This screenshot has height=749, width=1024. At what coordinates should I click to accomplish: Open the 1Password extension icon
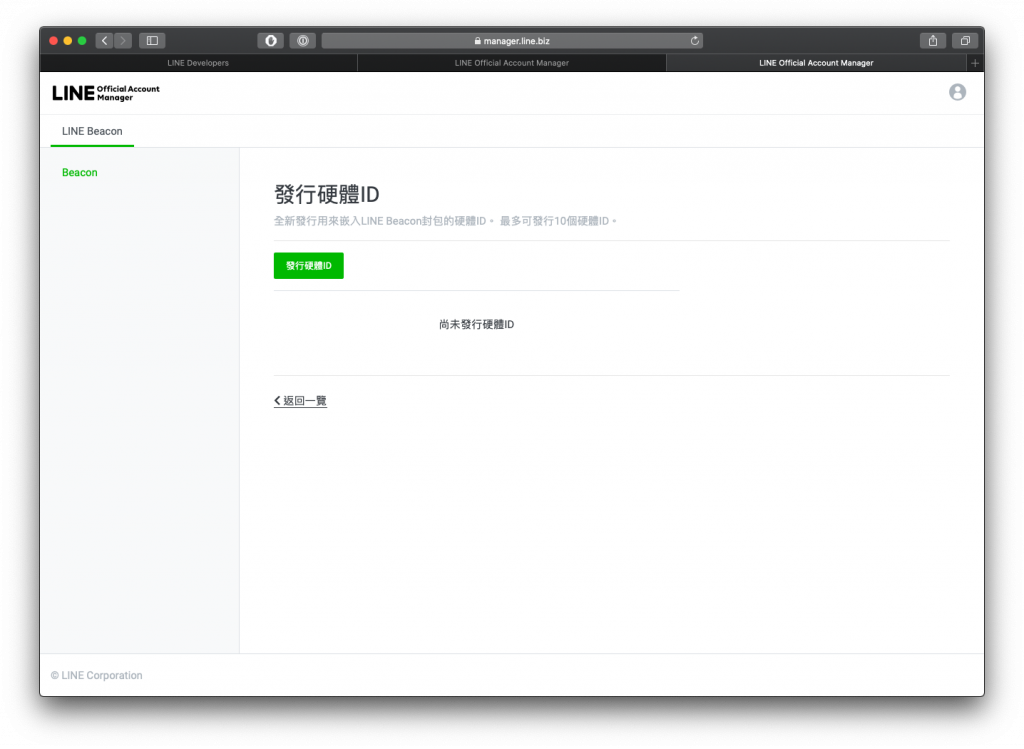pyautogui.click(x=302, y=40)
